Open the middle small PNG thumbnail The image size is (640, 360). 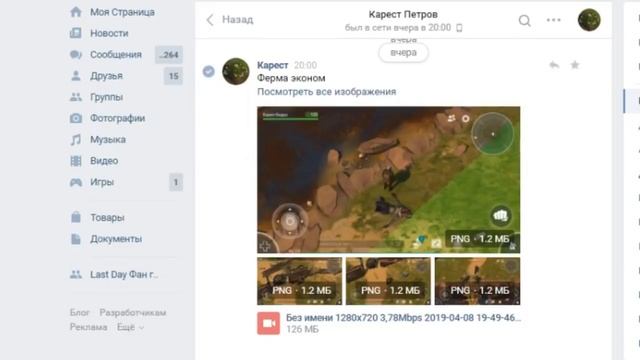388,281
